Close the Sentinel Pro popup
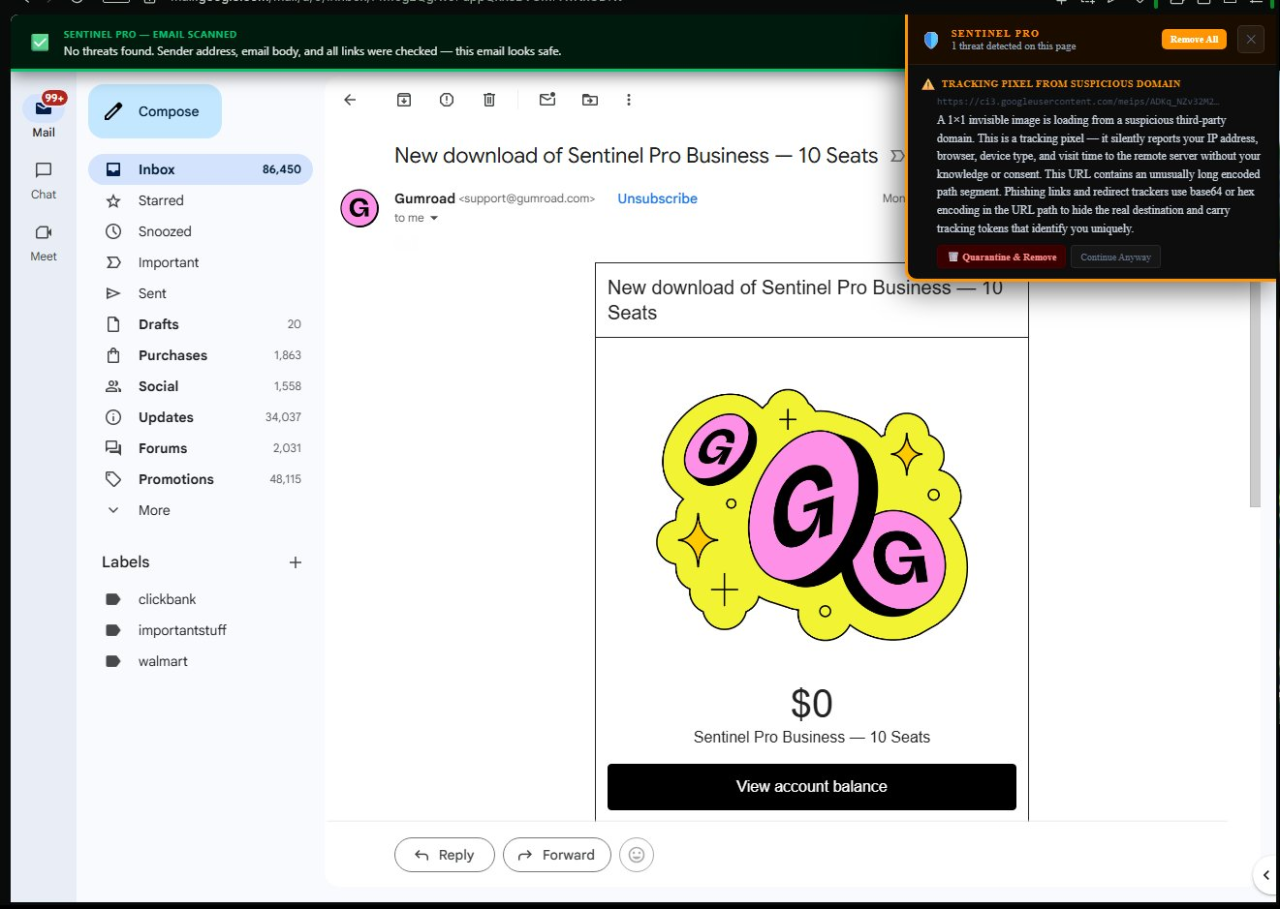The width and height of the screenshot is (1280, 909). tap(1250, 39)
